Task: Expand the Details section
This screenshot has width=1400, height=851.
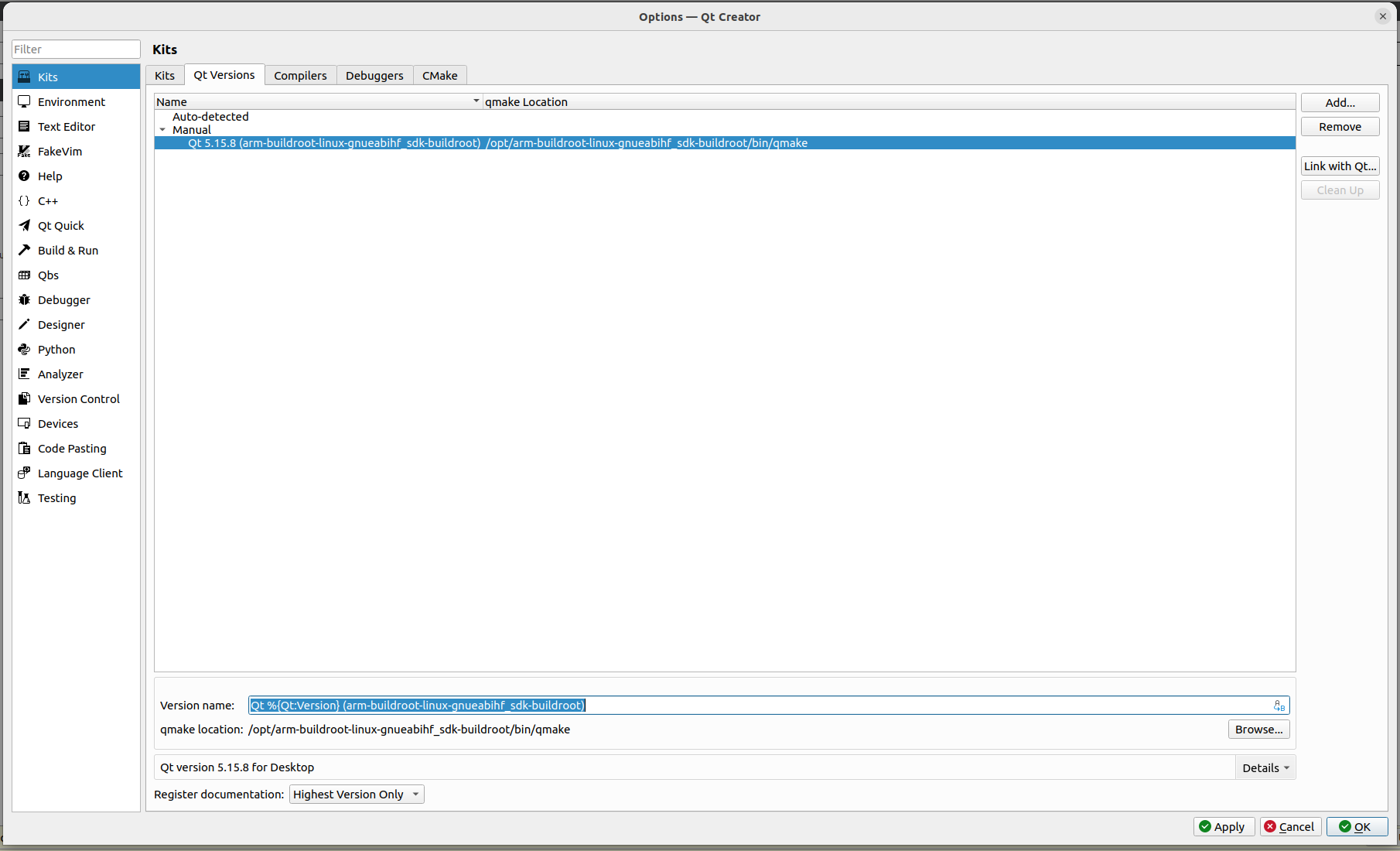Action: coord(1265,767)
